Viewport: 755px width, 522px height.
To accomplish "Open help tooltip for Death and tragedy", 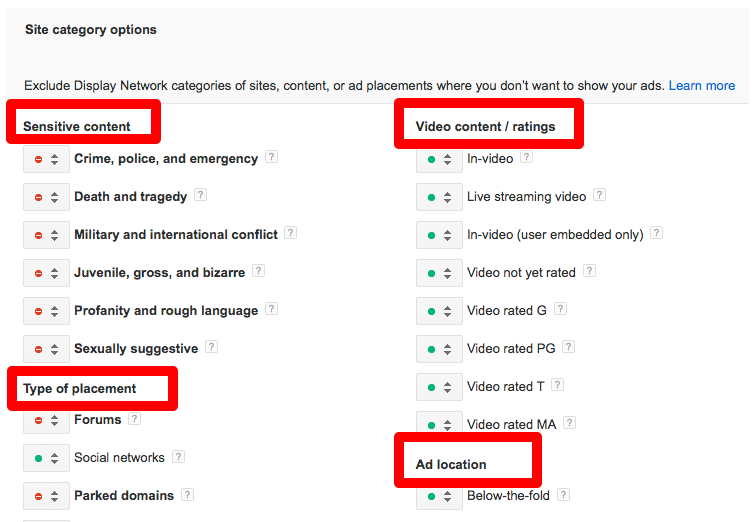I will point(201,196).
